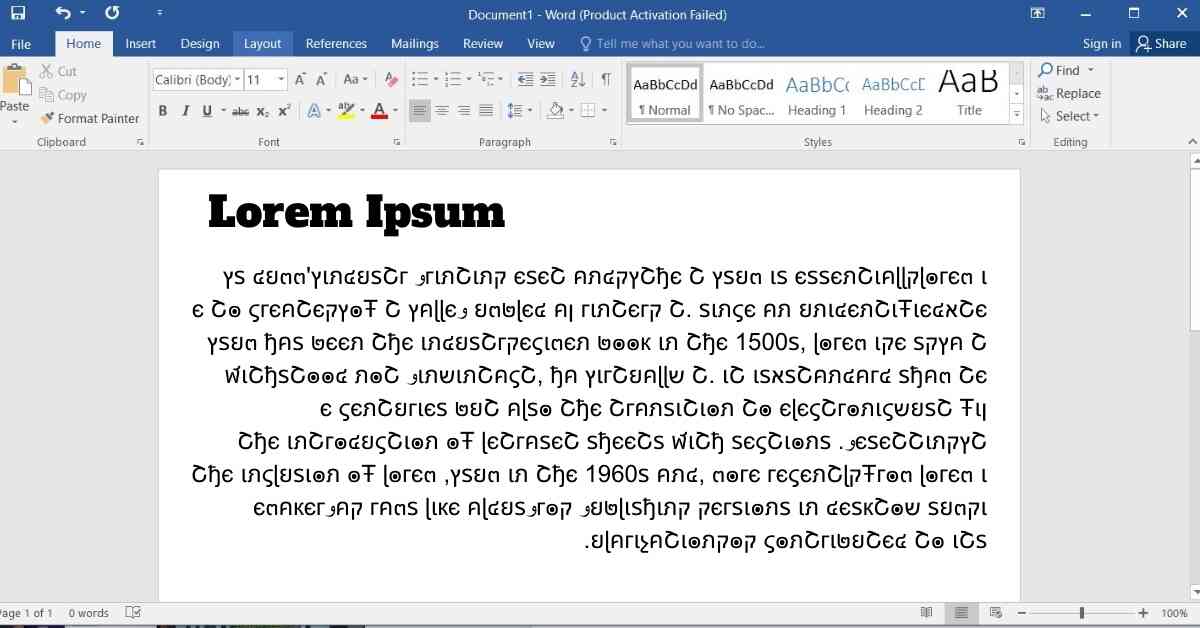Toggle Italic formatting
The height and width of the screenshot is (628, 1200).
point(185,111)
